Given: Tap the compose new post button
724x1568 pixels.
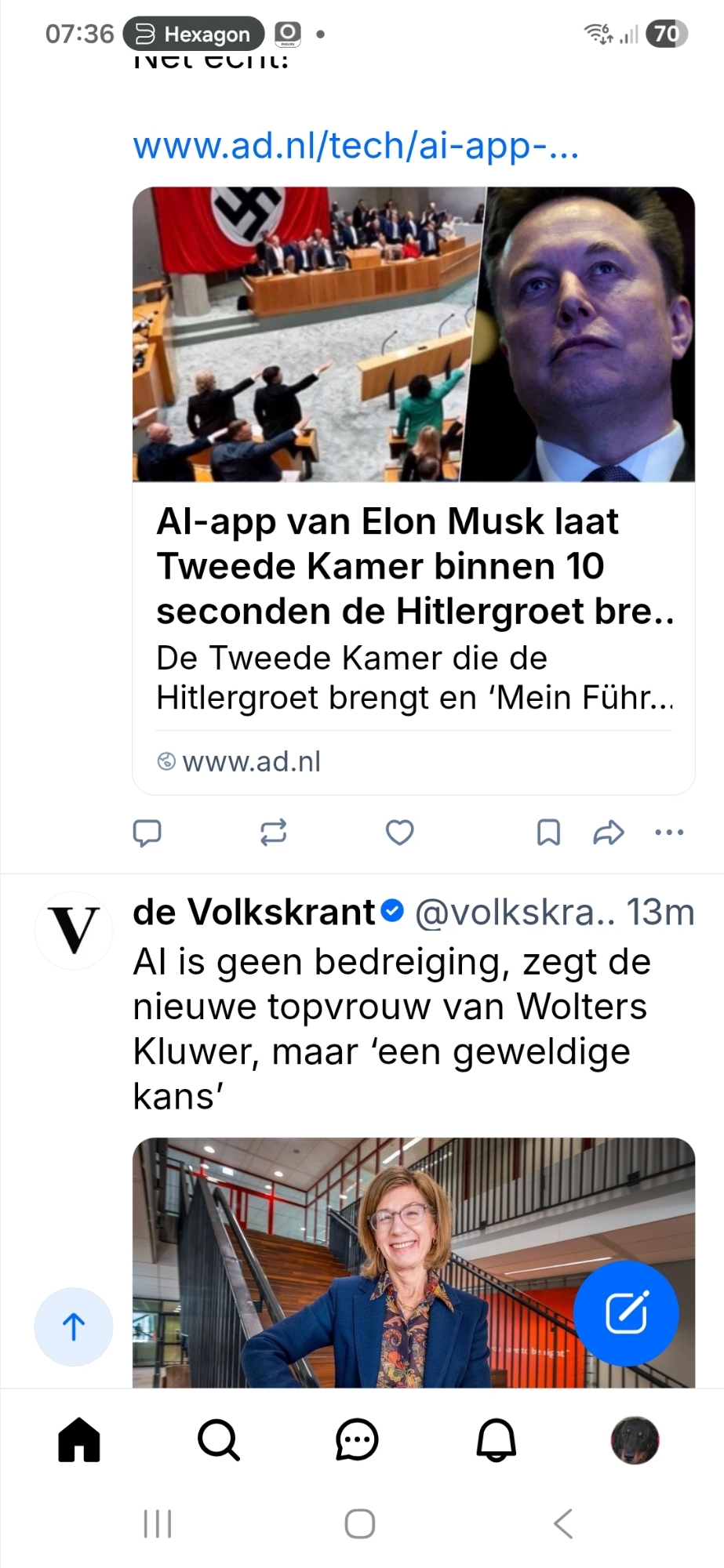Looking at the screenshot, I should tap(626, 1312).
